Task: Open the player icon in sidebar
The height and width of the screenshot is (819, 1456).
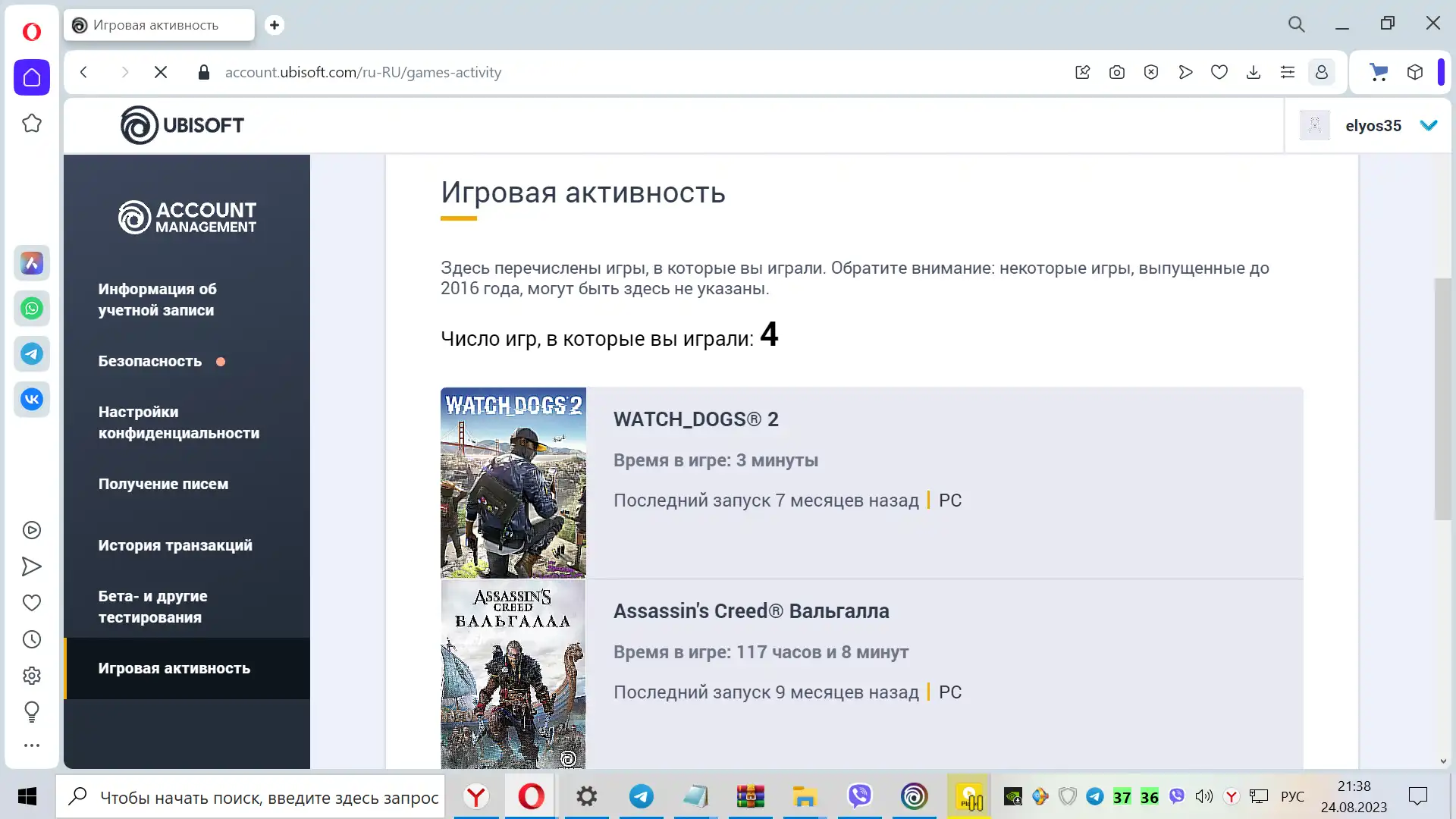Action: click(x=32, y=530)
